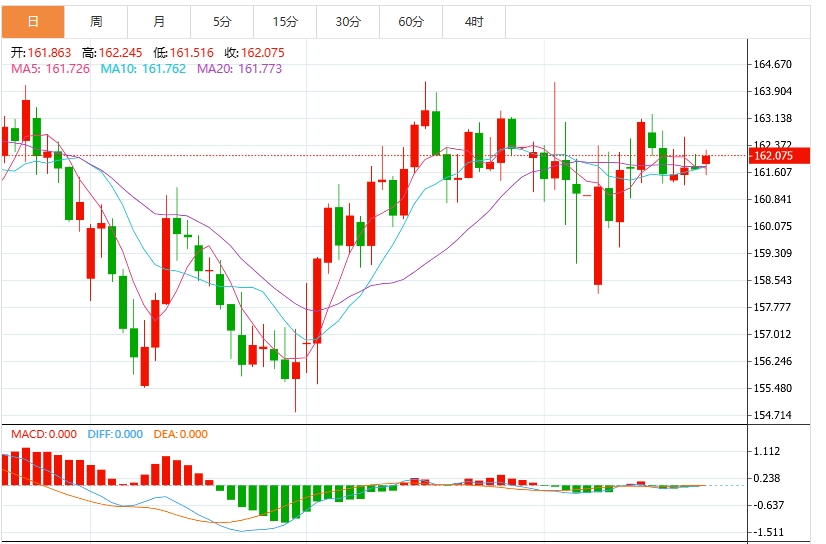This screenshot has height=544, width=826.
Task: Click the latest red candlestick at chart's right end
Action: (x=706, y=160)
